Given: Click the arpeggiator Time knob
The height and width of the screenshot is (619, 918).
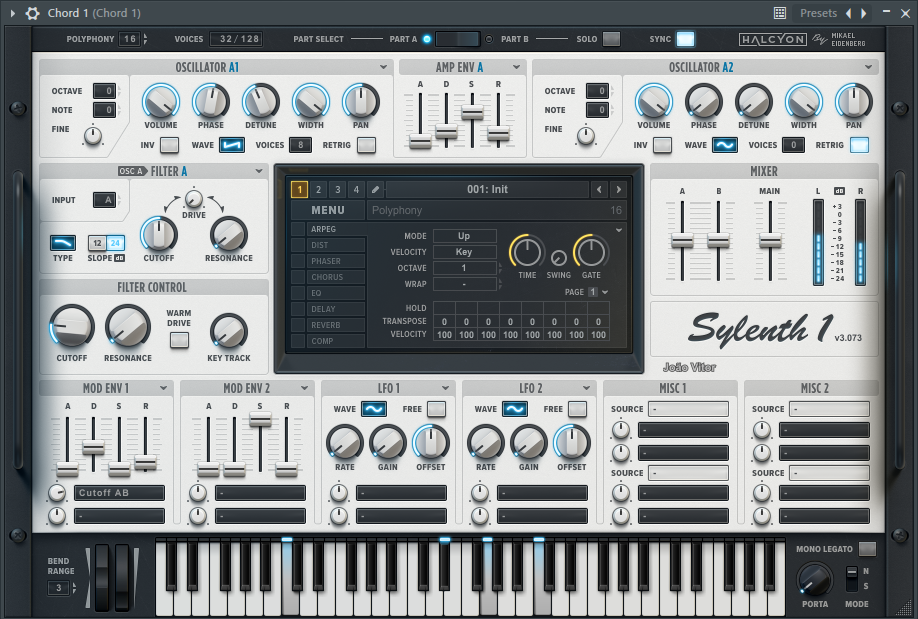Looking at the screenshot, I should click(x=527, y=252).
